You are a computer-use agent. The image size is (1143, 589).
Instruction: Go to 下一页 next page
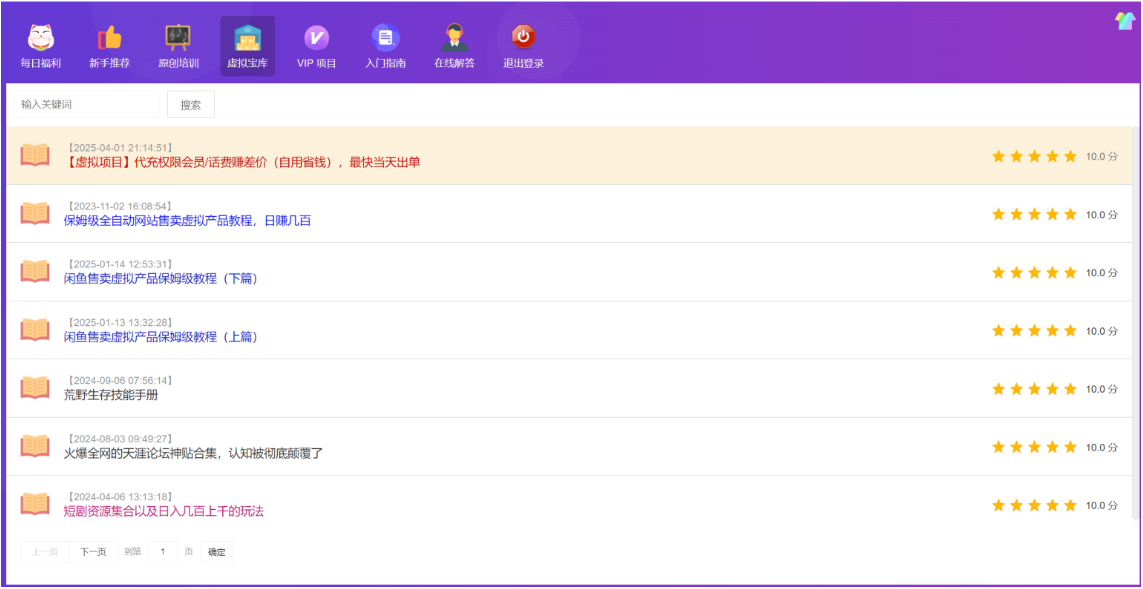[93, 552]
